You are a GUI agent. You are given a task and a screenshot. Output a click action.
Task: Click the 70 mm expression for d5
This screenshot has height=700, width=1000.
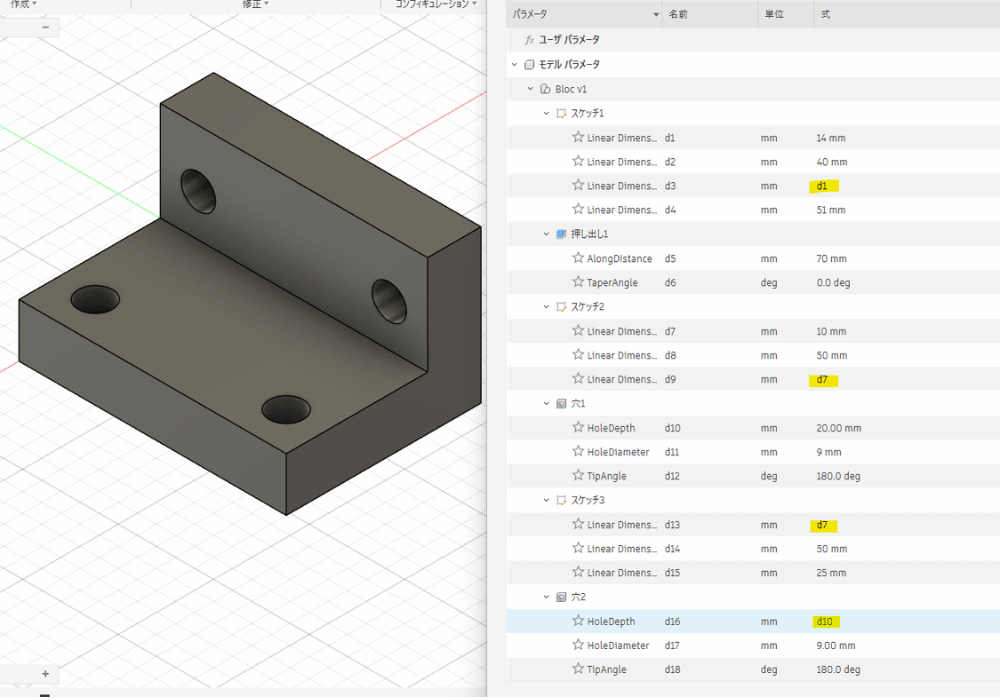831,258
